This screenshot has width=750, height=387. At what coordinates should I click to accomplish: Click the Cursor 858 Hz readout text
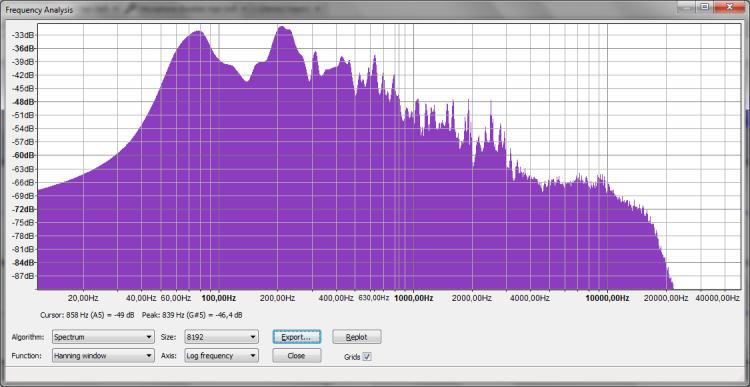(88, 315)
